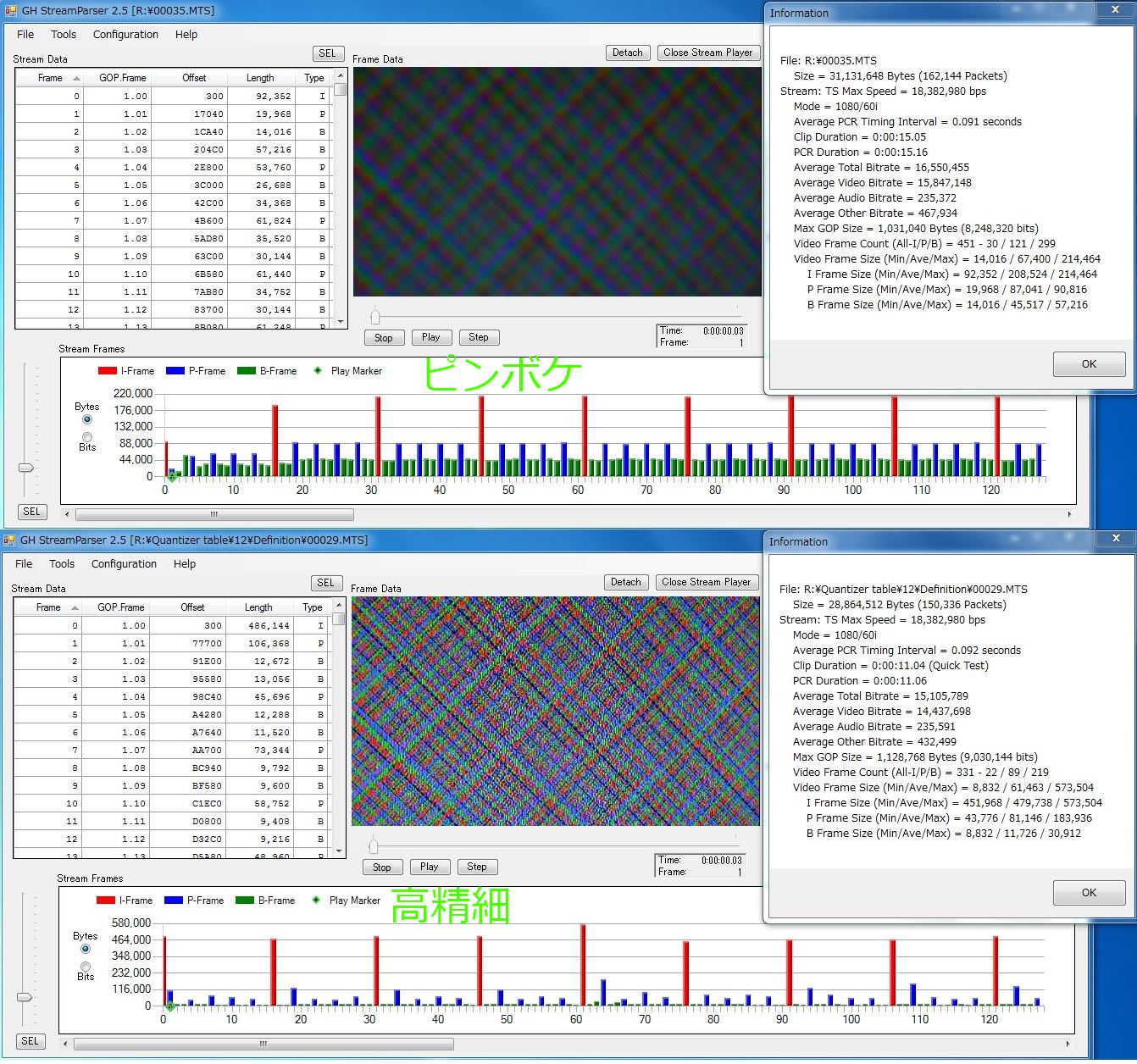Select Bits radio button in bottom window
Image resolution: width=1137 pixels, height=1064 pixels.
[85, 967]
